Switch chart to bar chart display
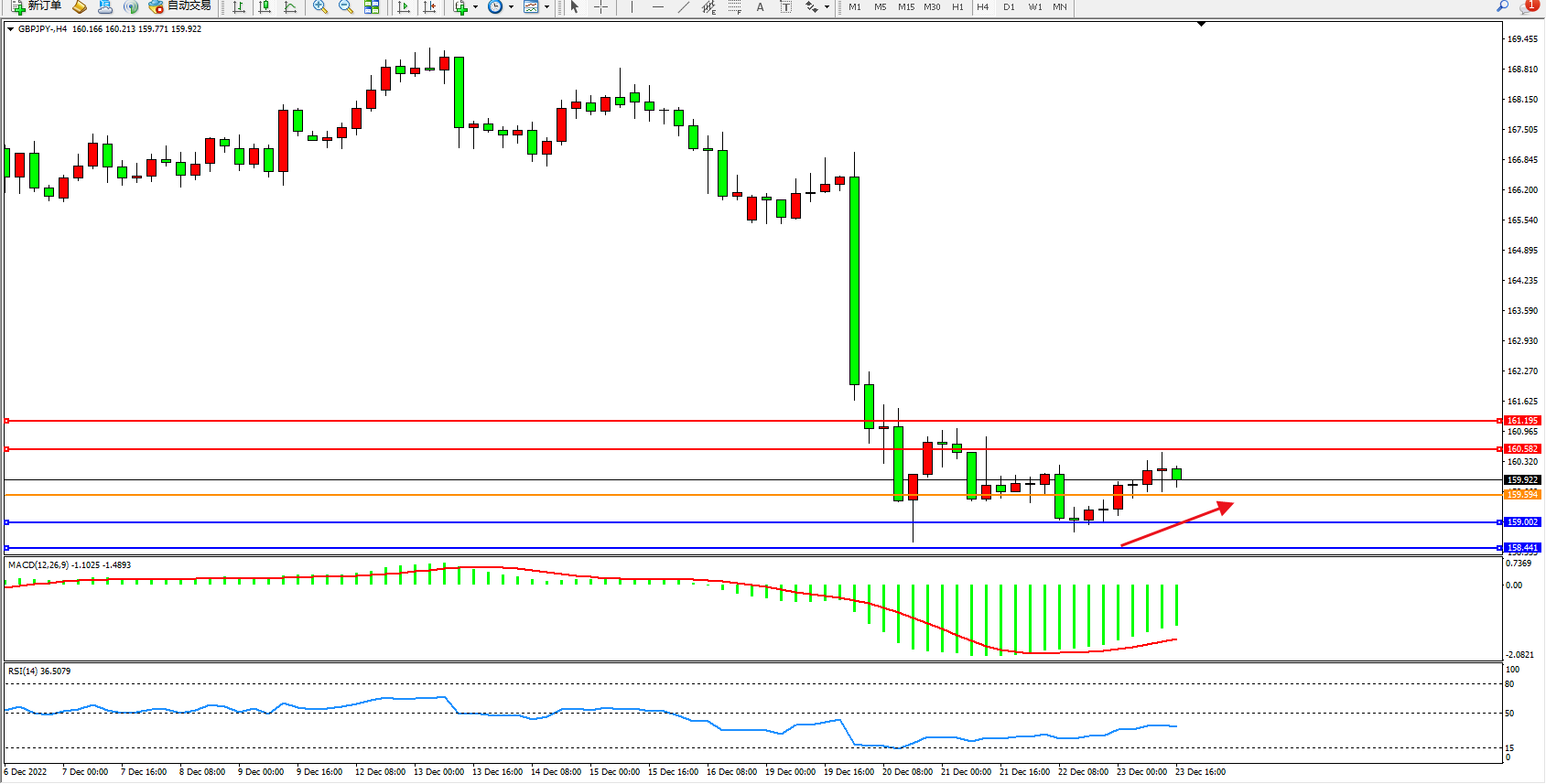1546x784 pixels. point(239,7)
